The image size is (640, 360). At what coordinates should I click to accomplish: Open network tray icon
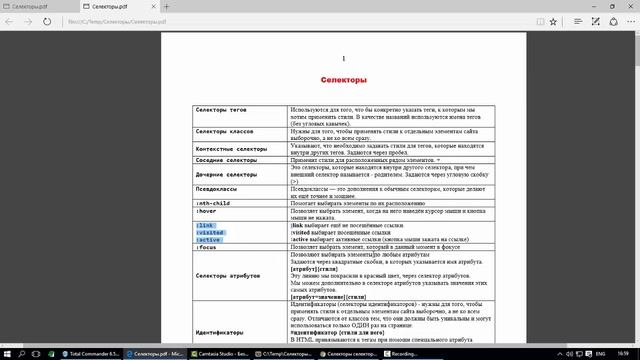pos(579,354)
